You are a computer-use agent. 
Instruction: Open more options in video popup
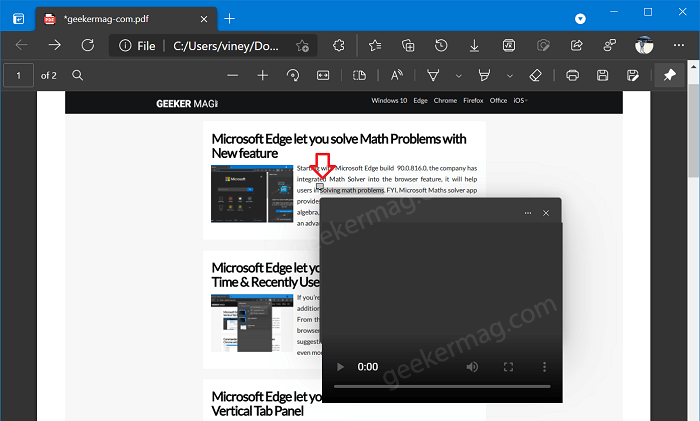[528, 213]
